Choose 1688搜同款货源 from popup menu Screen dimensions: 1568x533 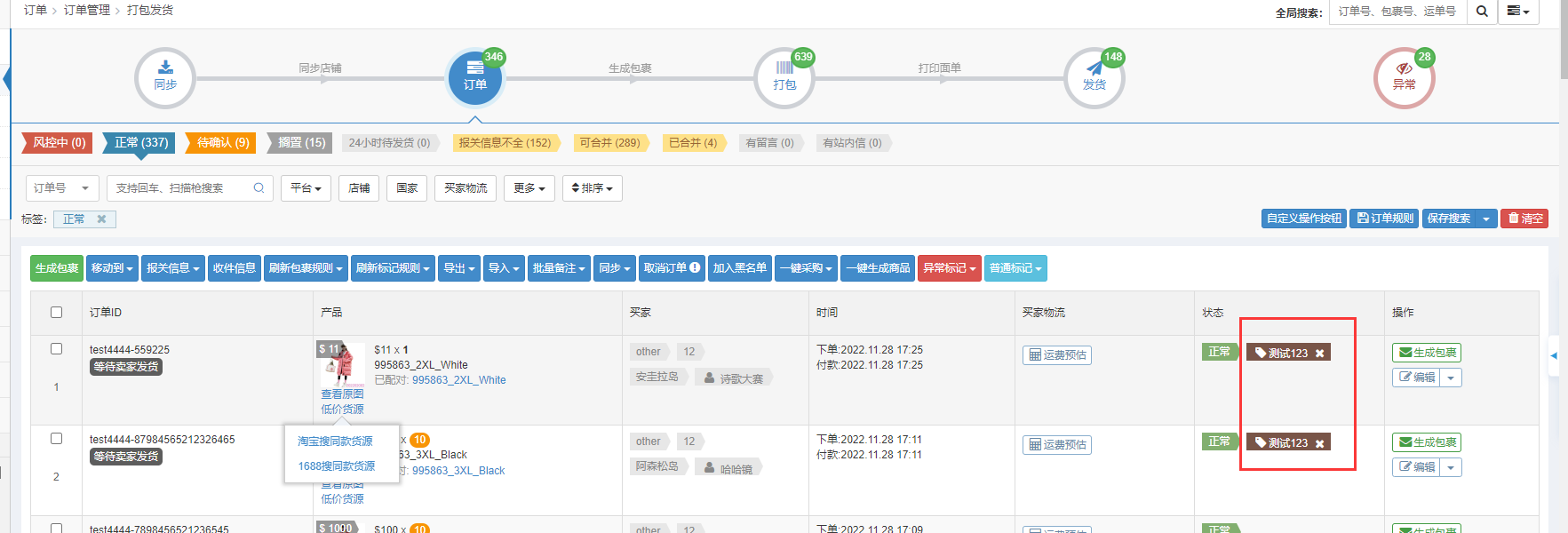point(337,466)
